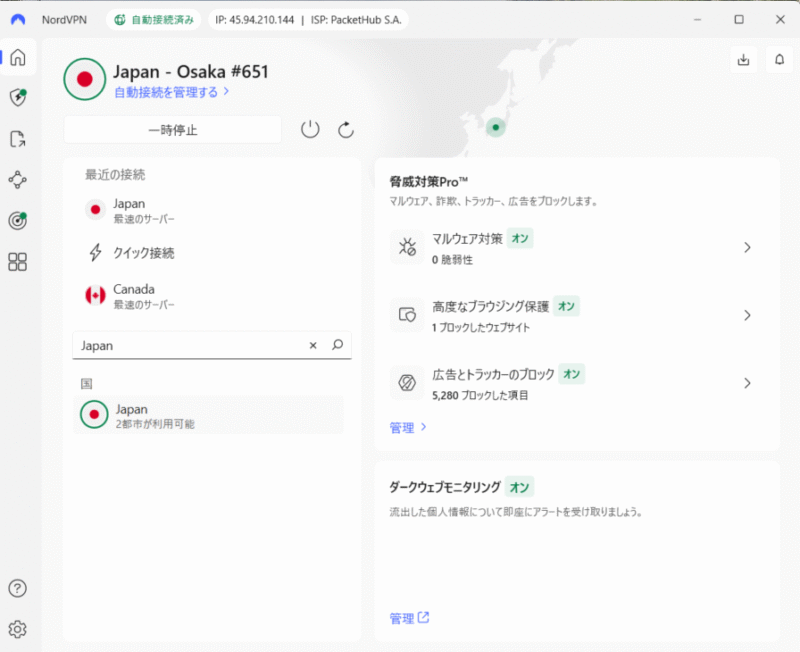Open Threat Protection shield icon in sidebar
800x652 pixels.
click(x=18, y=97)
